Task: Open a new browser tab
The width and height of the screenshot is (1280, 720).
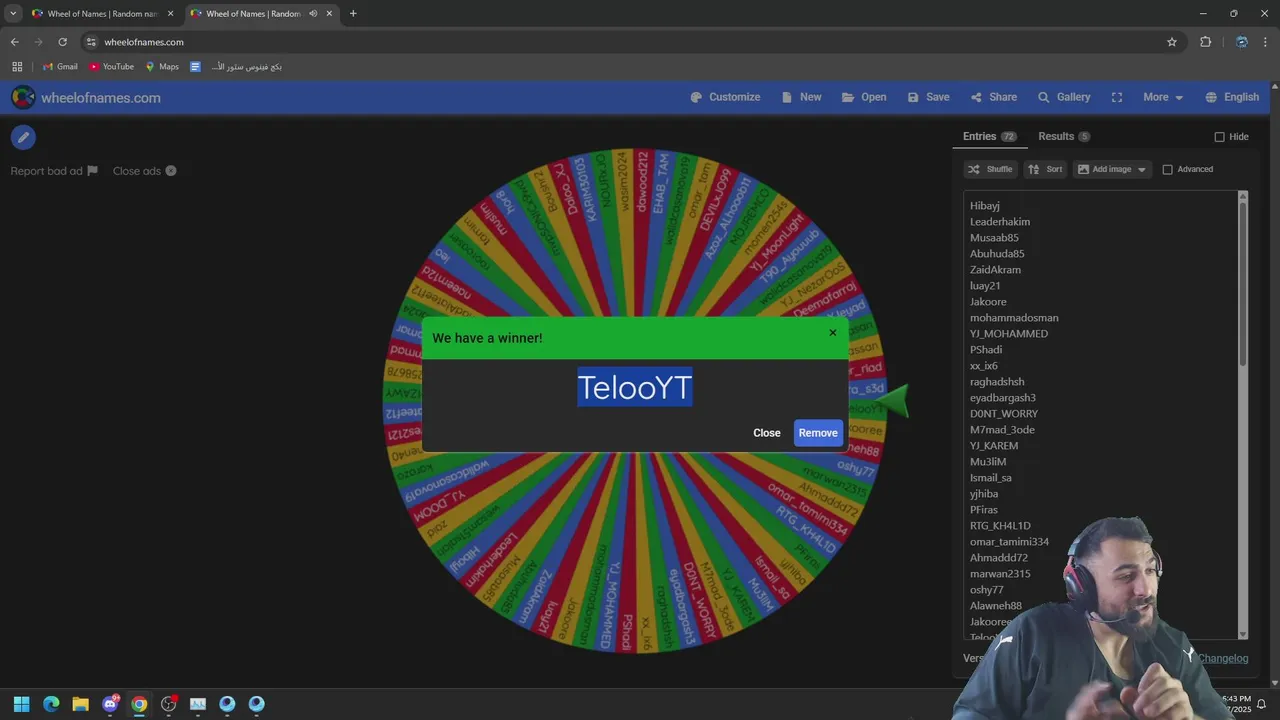Action: [353, 14]
